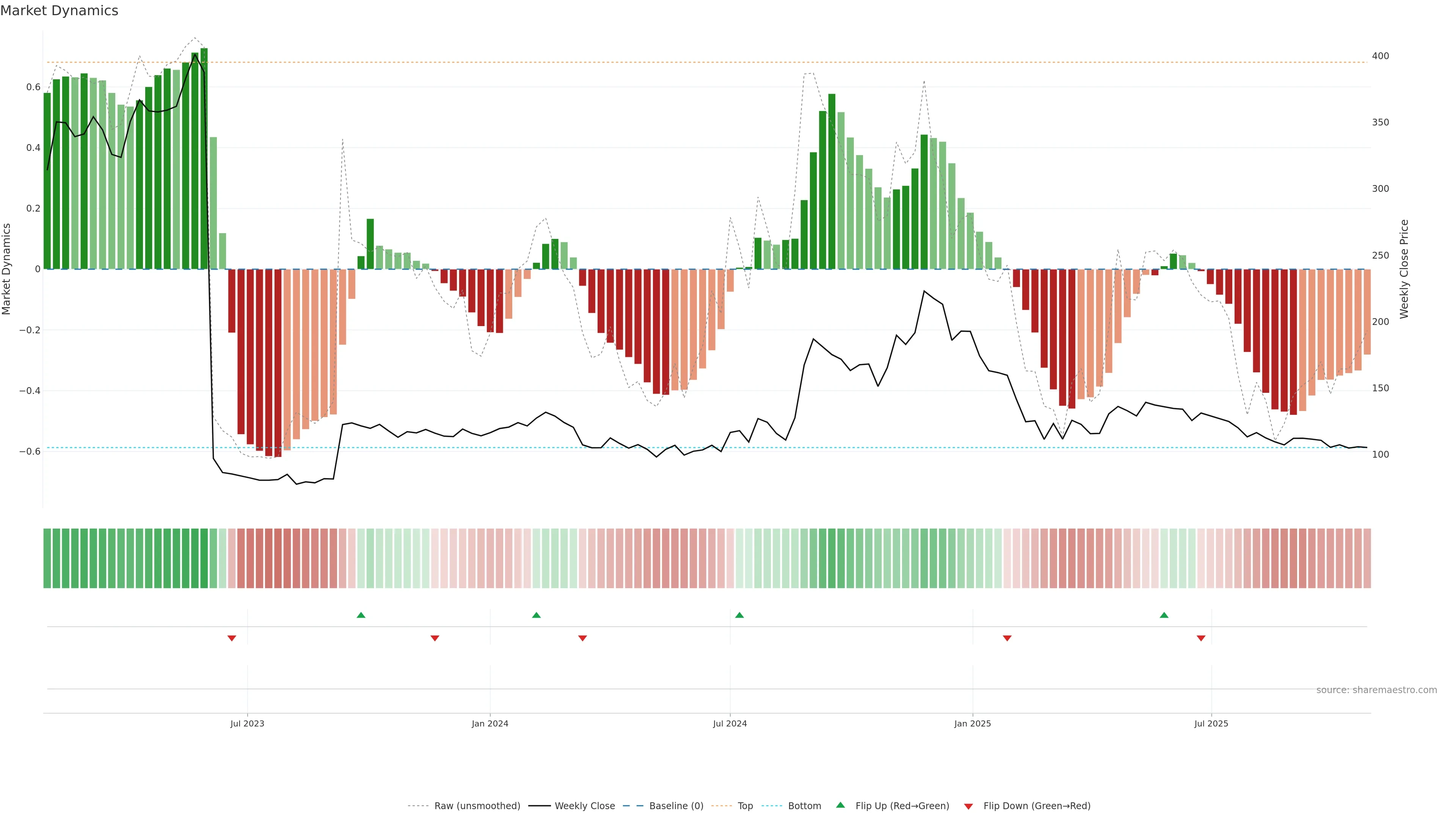Click the Top legend label
This screenshot has height=819, width=1456.
(745, 806)
